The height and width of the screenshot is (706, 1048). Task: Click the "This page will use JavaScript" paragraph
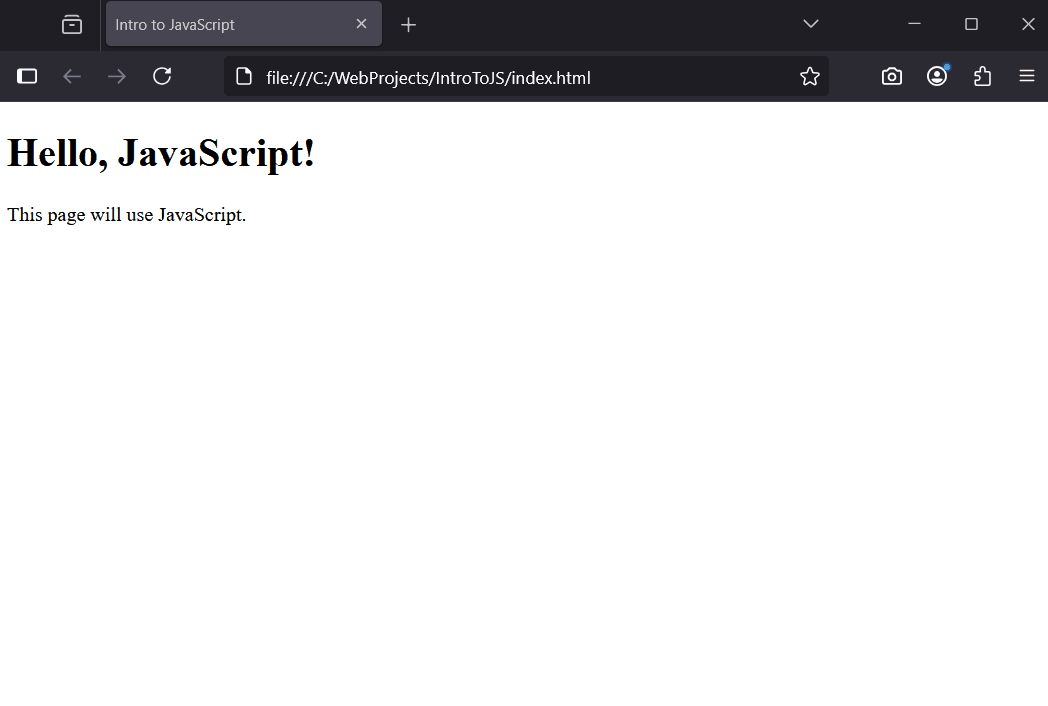pos(126,215)
